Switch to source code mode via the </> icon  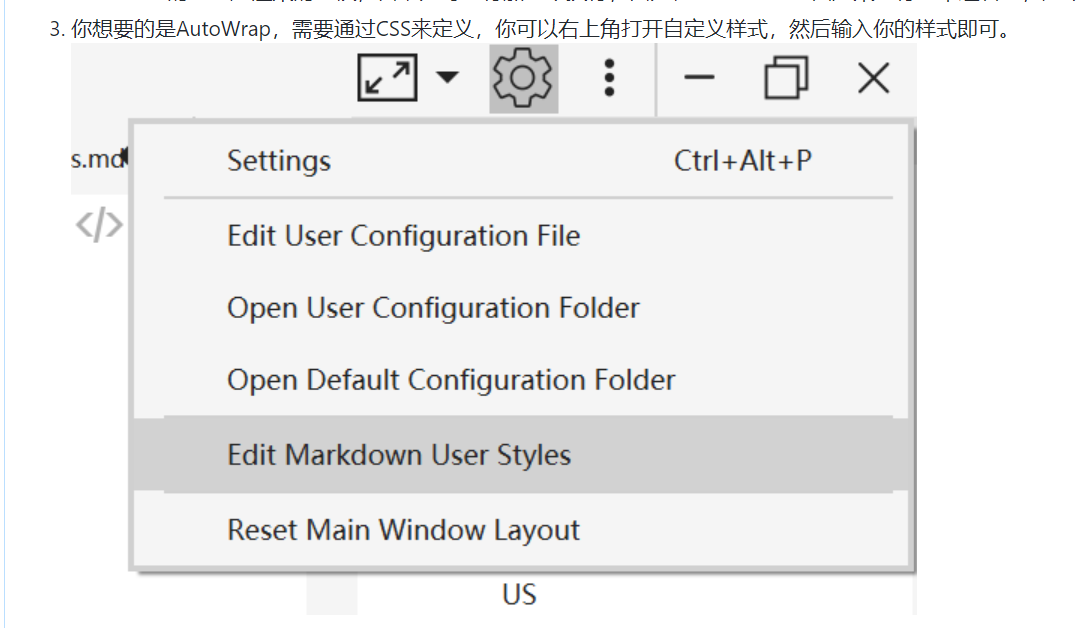point(99,224)
